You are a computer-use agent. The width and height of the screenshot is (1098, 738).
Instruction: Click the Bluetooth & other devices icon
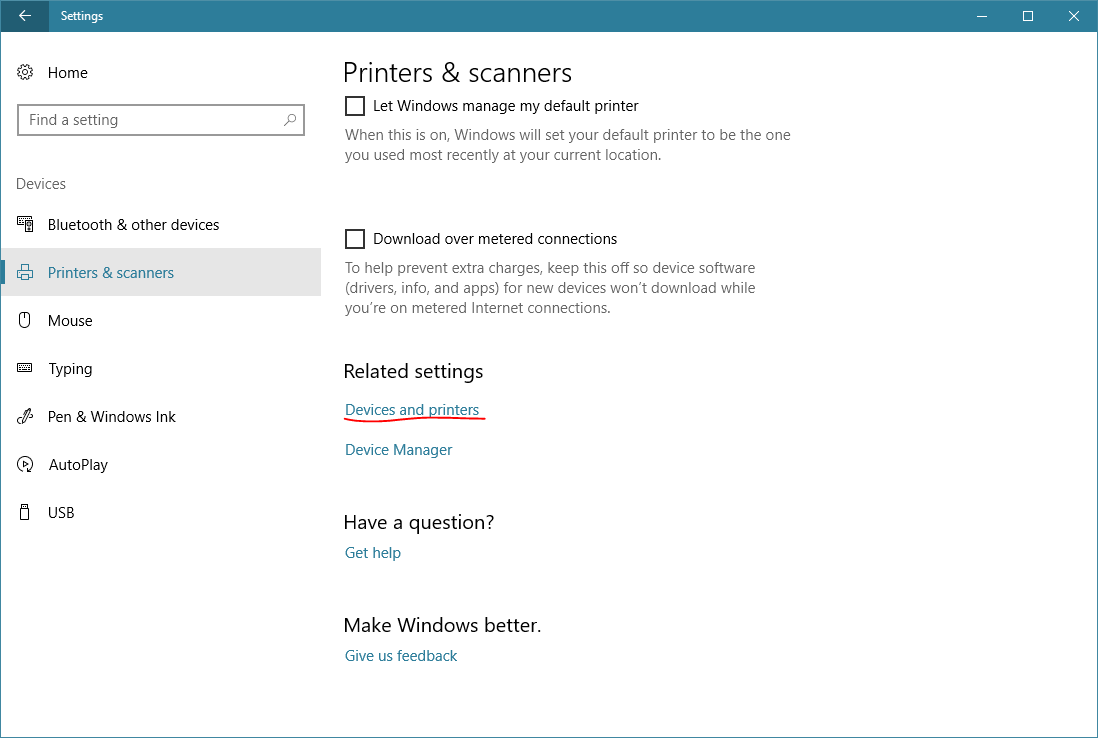point(25,224)
